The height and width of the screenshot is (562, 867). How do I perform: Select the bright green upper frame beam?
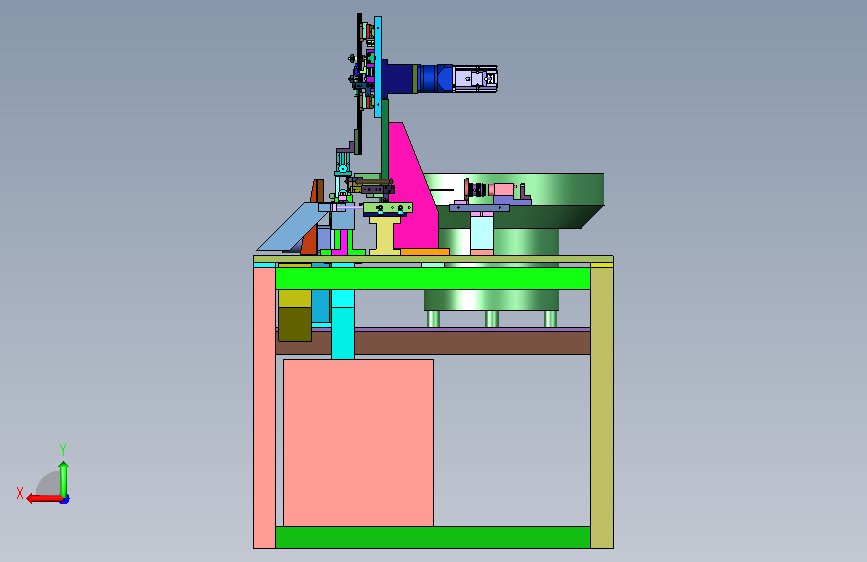[x=432, y=278]
